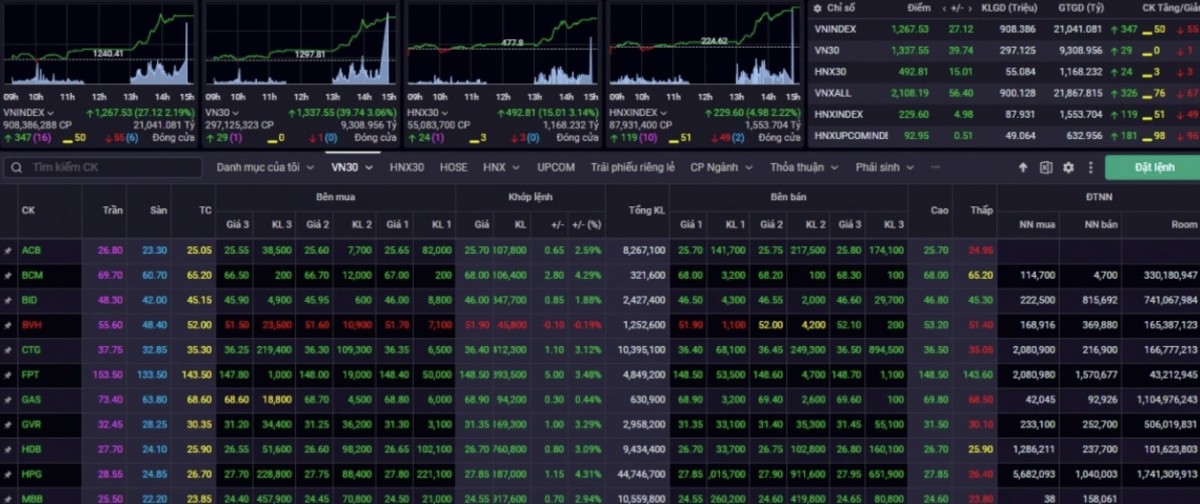Sort by the Cao column header
Screen dimensions: 1200x504
(939, 210)
